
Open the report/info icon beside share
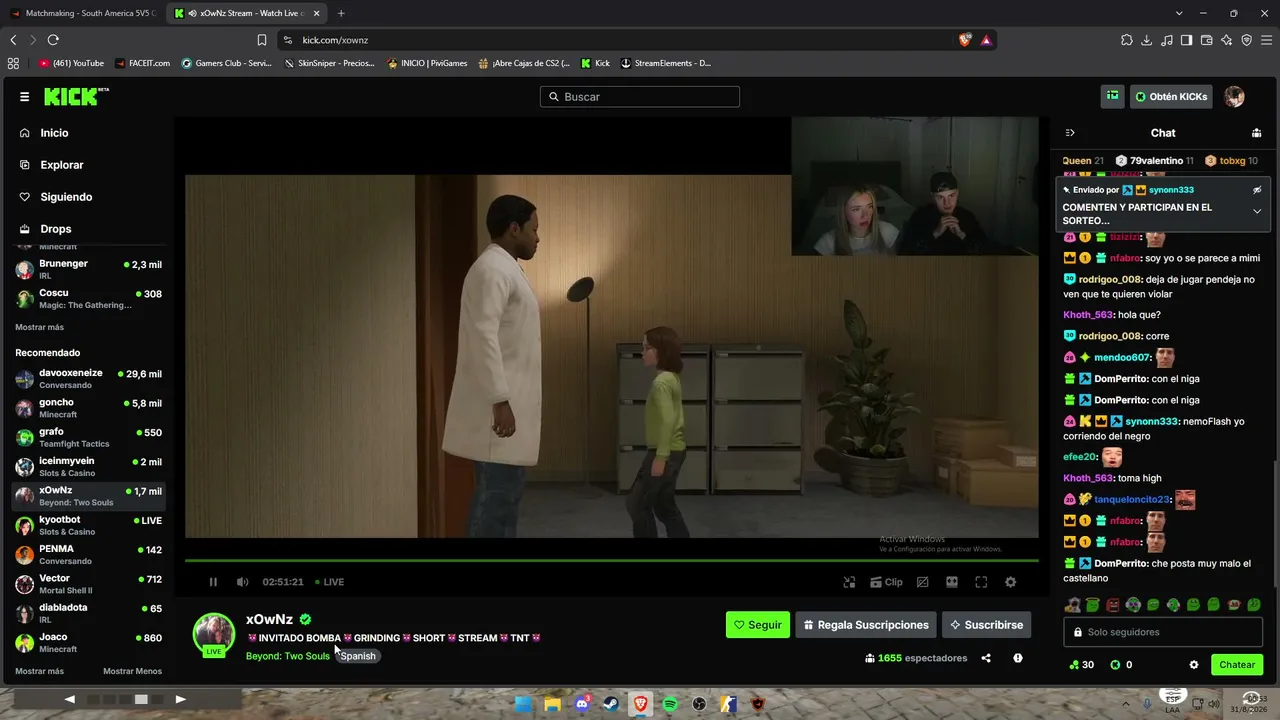(x=1018, y=658)
